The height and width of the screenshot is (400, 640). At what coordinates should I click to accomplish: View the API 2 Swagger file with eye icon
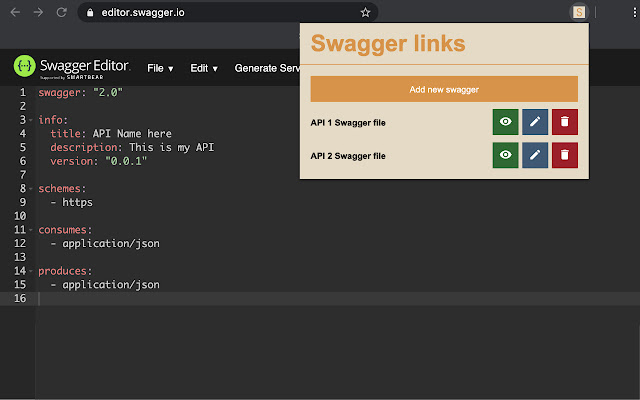[x=505, y=155]
